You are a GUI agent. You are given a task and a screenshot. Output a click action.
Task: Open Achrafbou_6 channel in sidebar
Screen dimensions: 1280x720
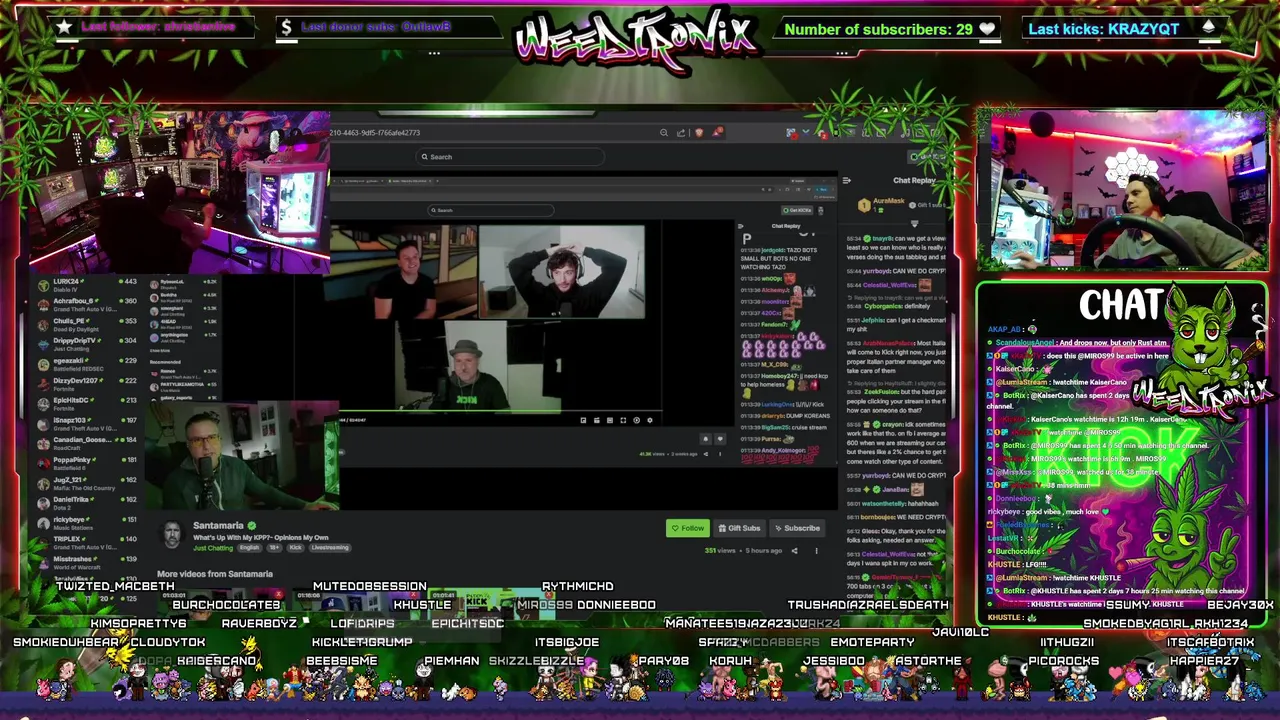coord(86,303)
